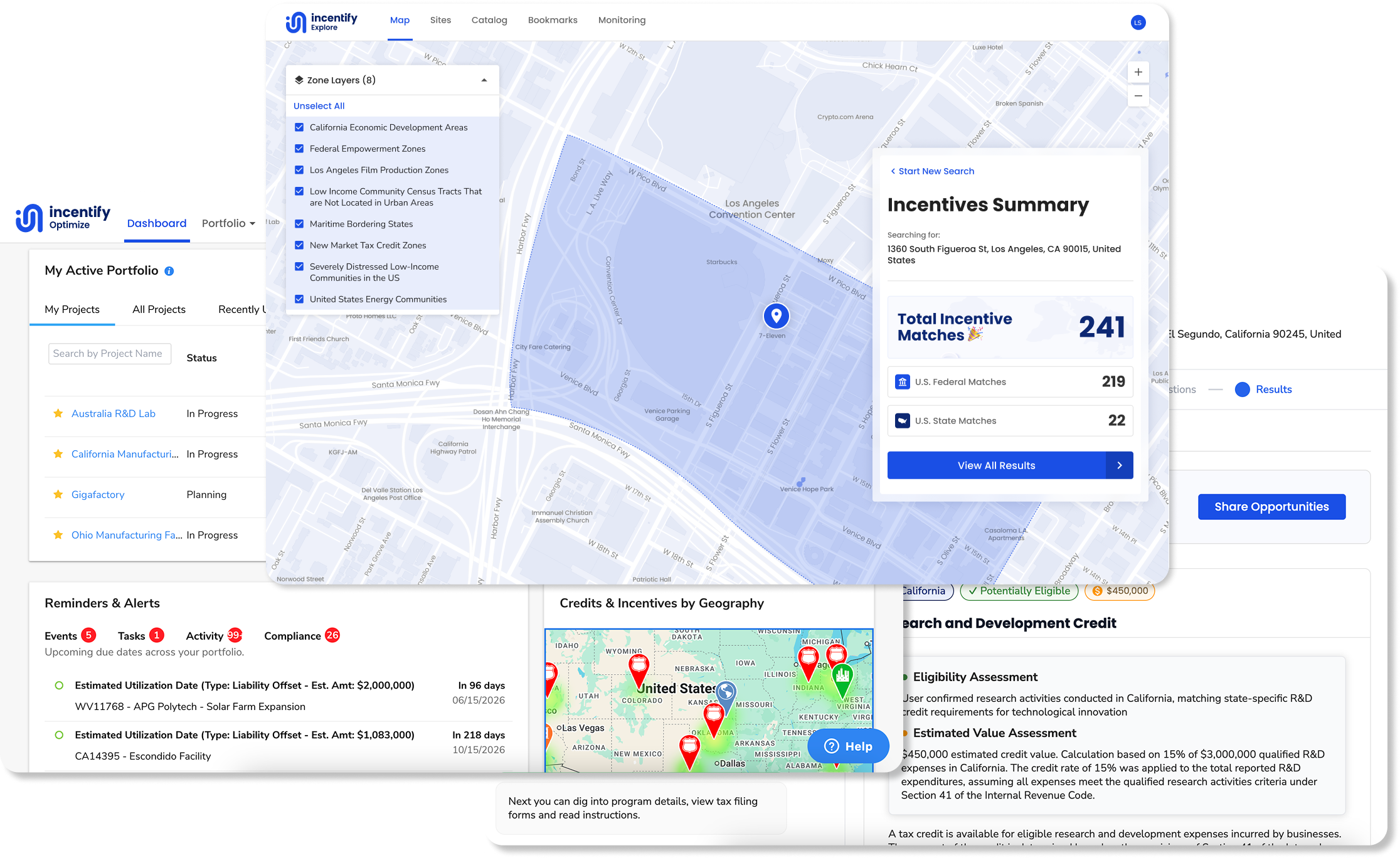
Task: Click the map zoom in plus button
Action: point(1138,72)
